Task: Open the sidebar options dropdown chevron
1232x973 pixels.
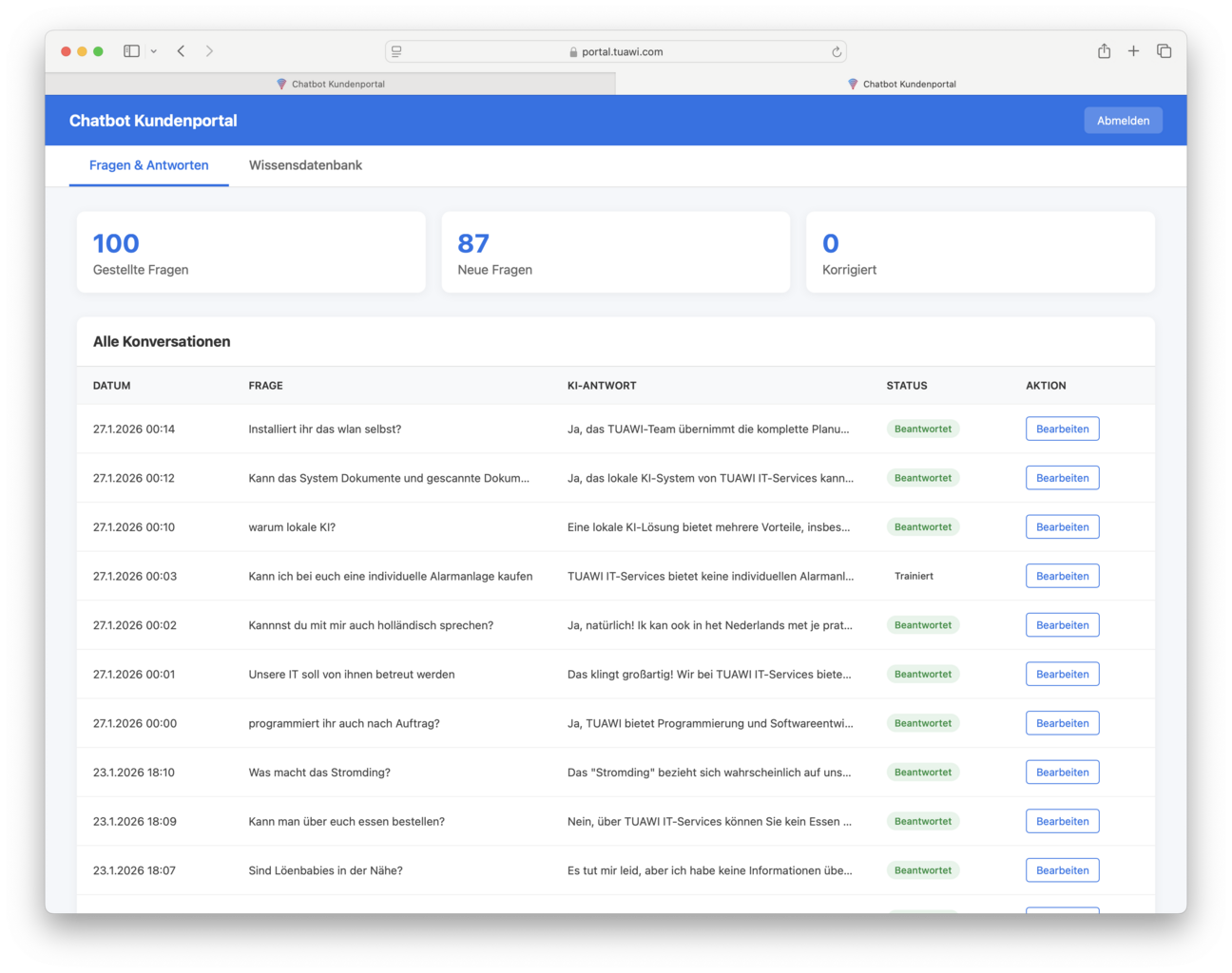Action: coord(153,51)
